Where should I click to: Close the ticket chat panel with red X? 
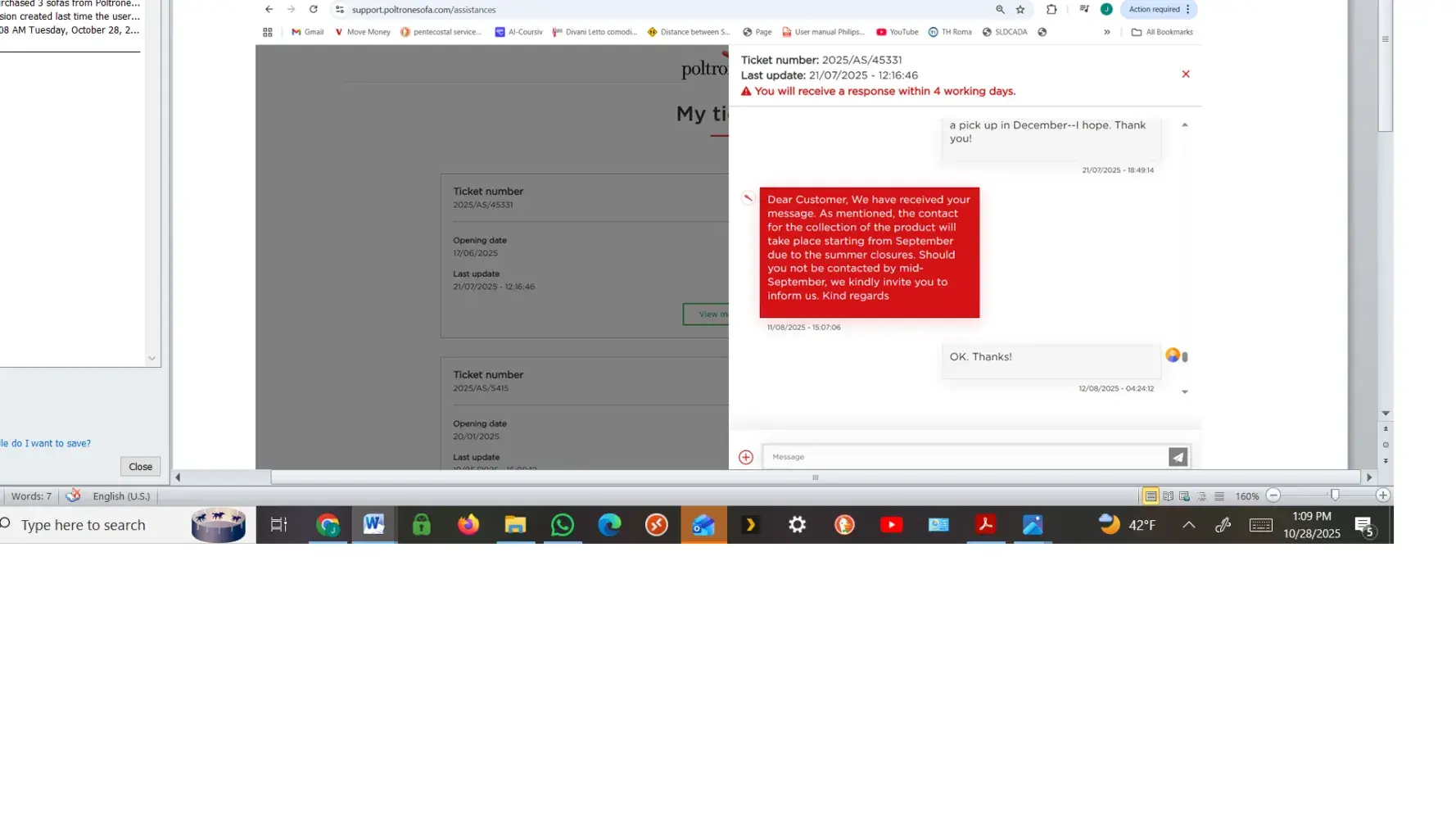[x=1185, y=74]
